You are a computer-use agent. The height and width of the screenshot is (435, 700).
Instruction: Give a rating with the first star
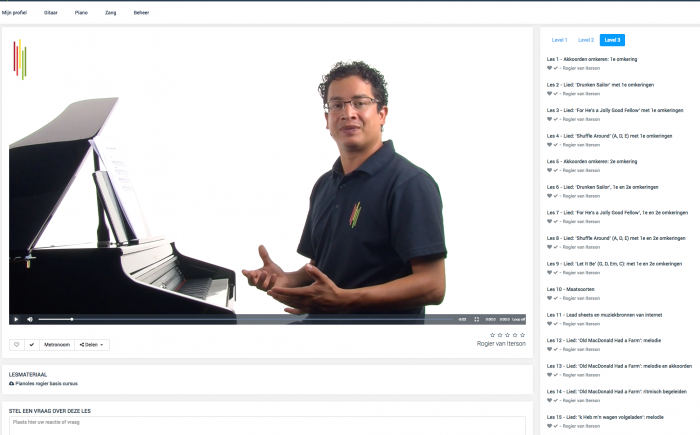click(x=492, y=335)
